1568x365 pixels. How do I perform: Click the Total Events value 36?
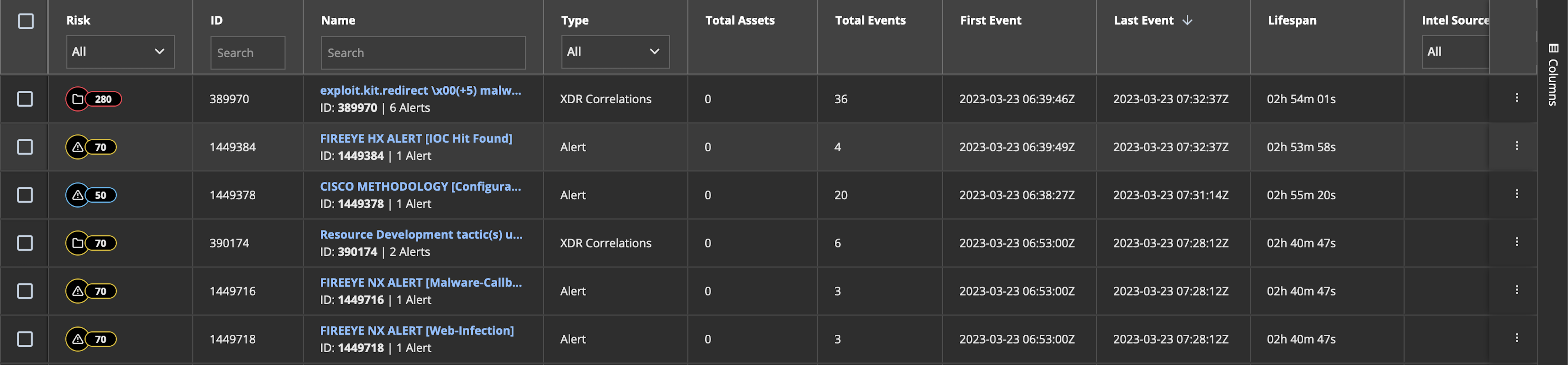(x=840, y=99)
